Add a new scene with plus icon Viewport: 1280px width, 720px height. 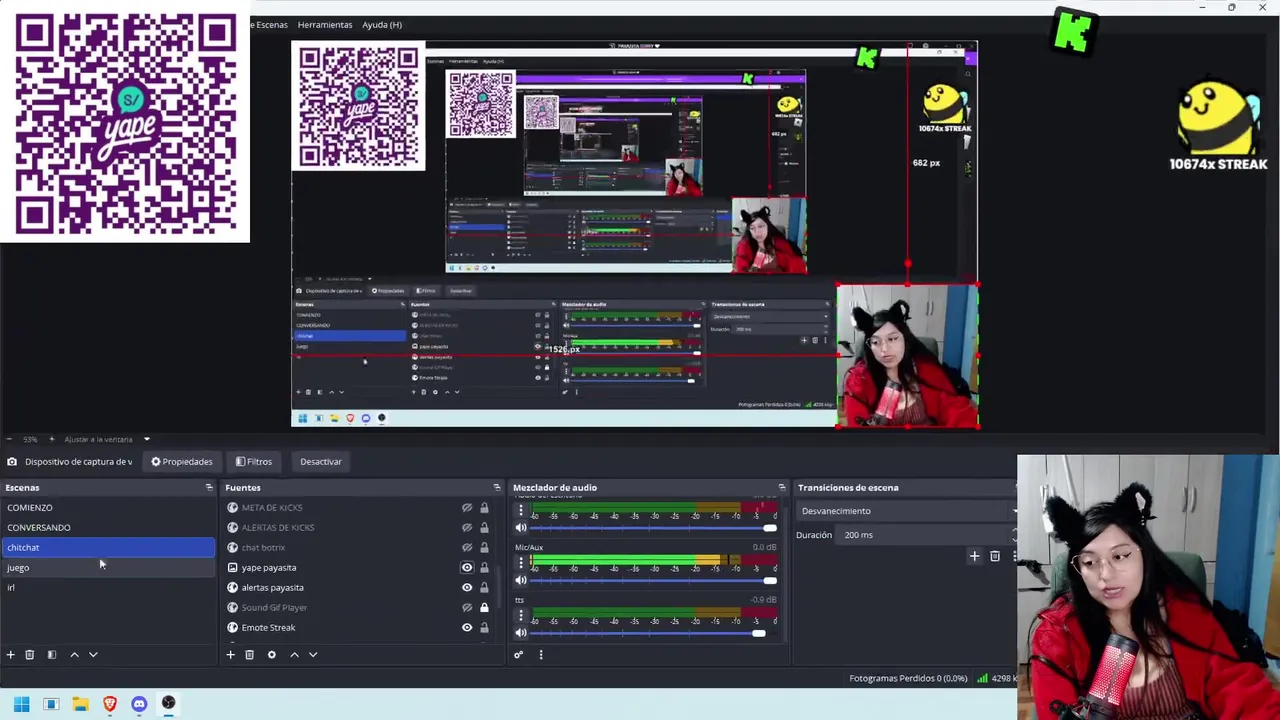[10, 654]
